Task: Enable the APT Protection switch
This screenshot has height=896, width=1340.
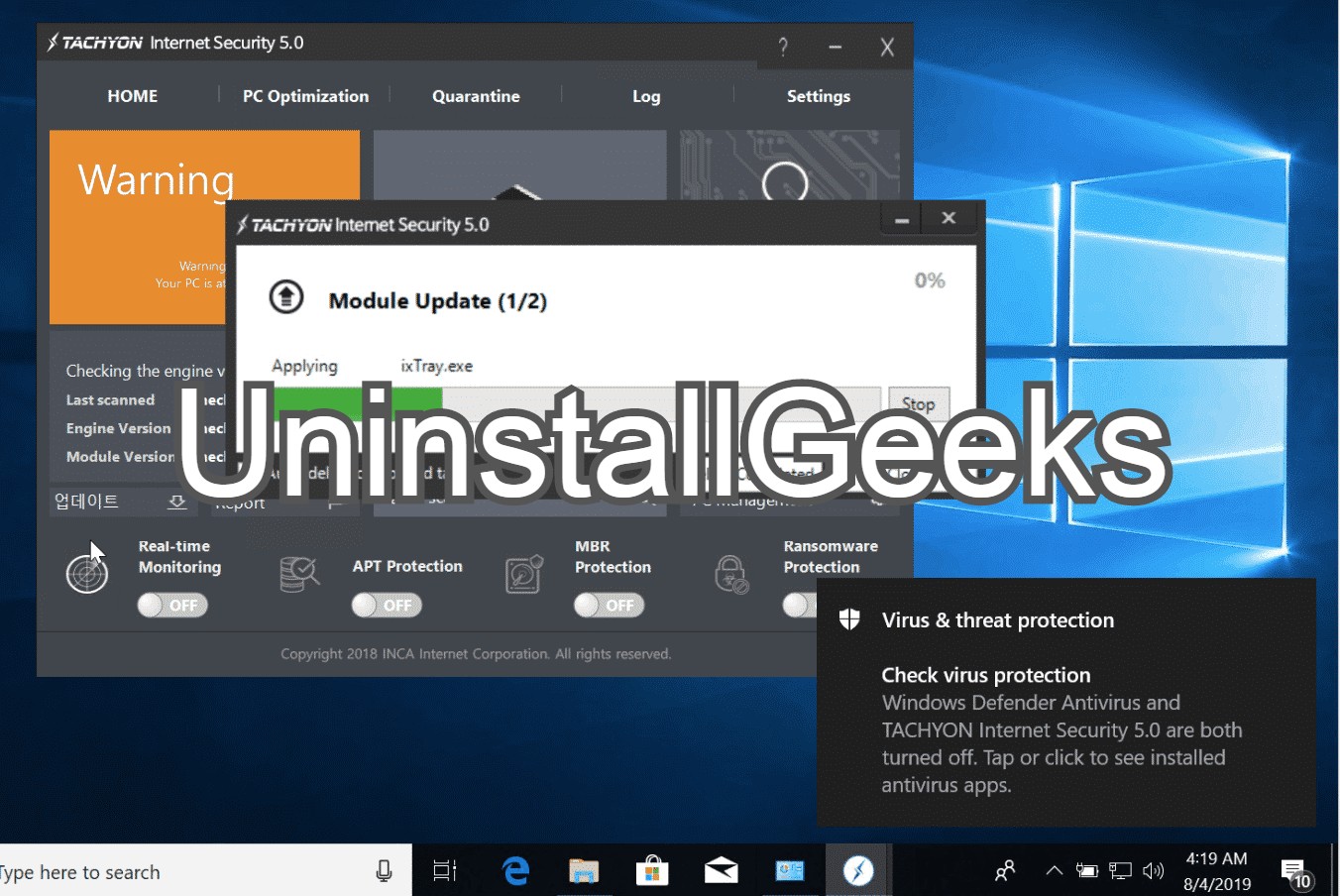Action: pyautogui.click(x=387, y=605)
